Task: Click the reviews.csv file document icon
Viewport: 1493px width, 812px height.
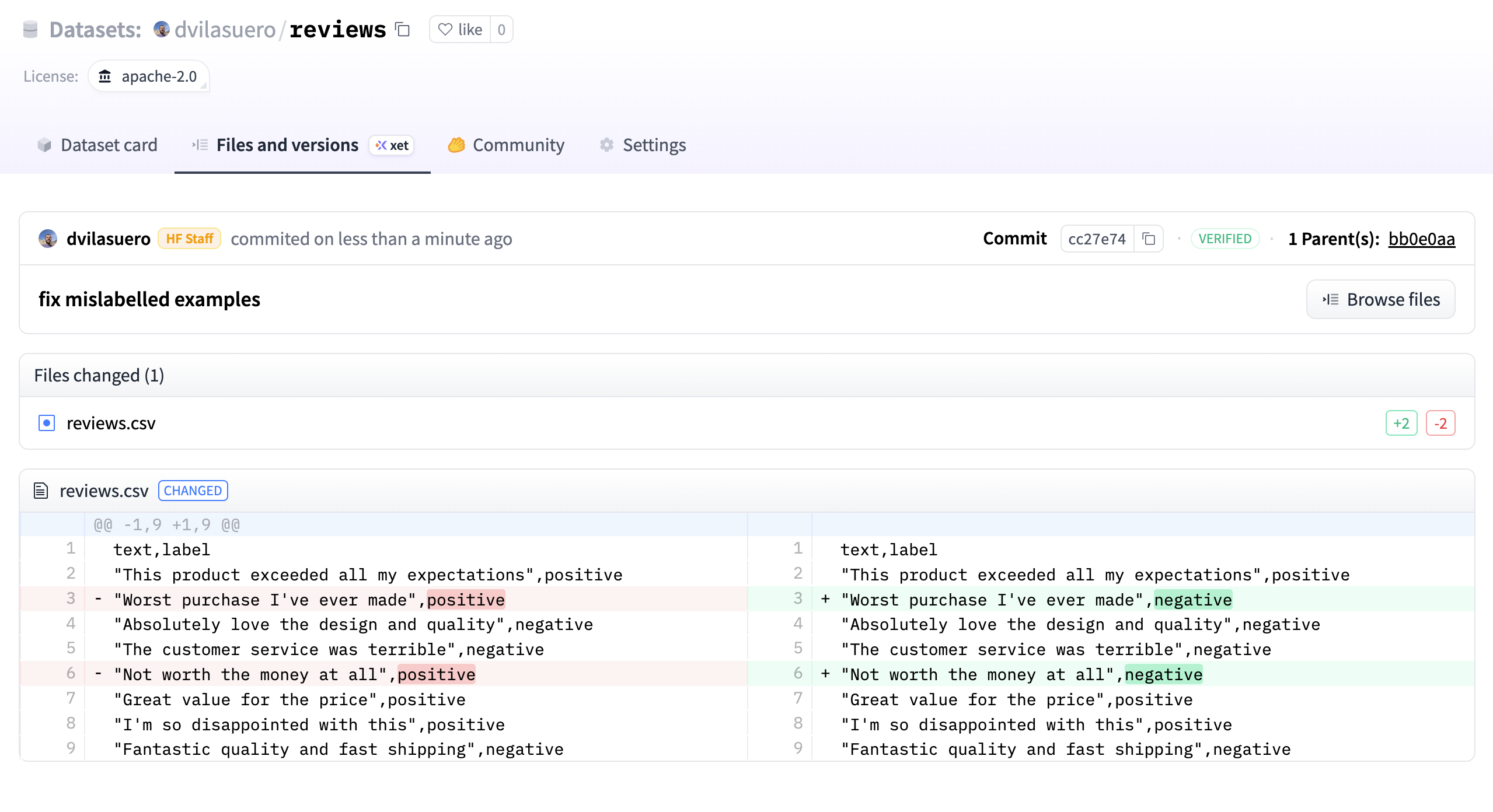Action: point(40,491)
